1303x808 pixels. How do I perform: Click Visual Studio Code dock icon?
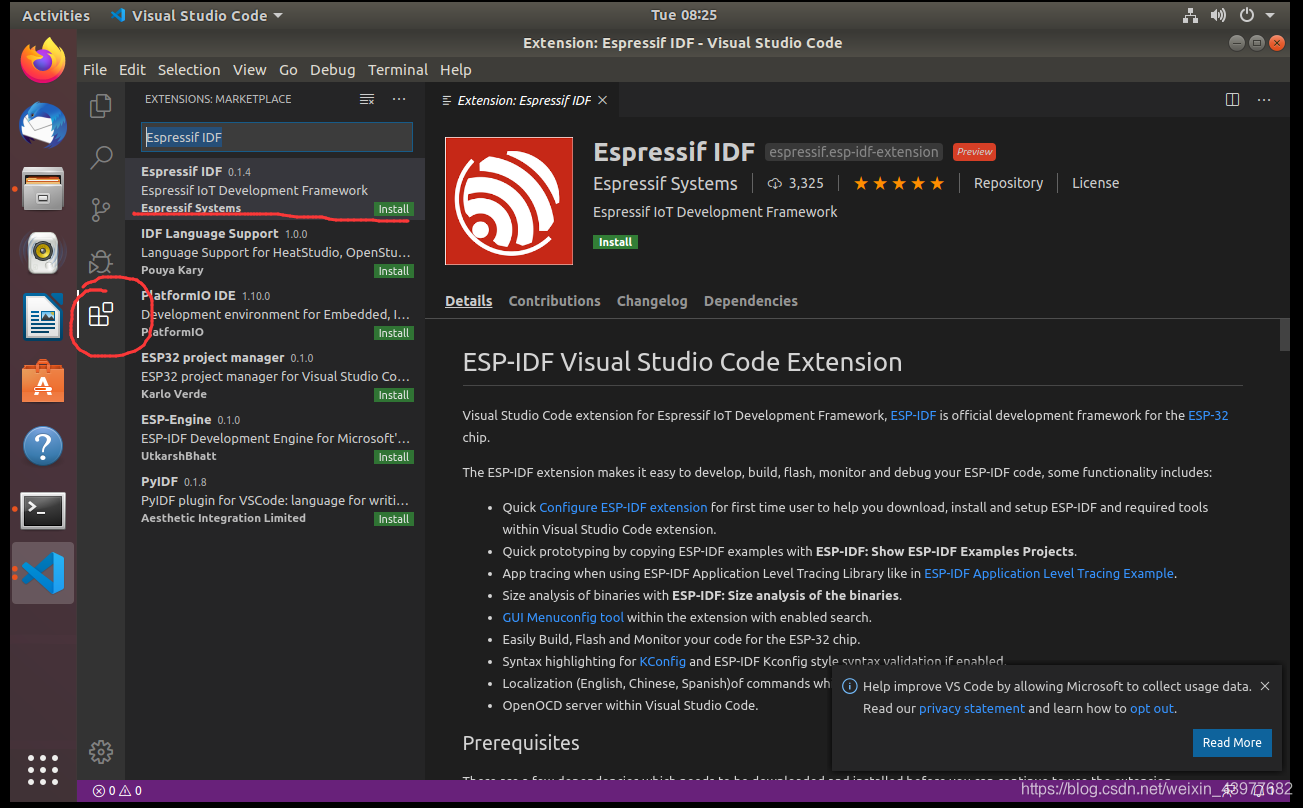tap(43, 573)
